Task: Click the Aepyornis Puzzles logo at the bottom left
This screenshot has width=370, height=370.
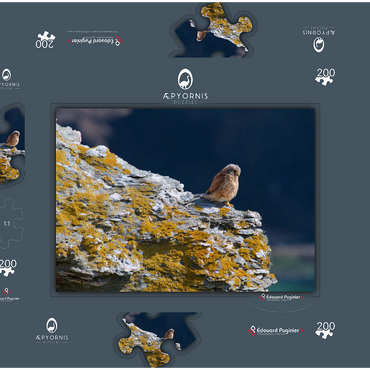Action: pos(52,330)
